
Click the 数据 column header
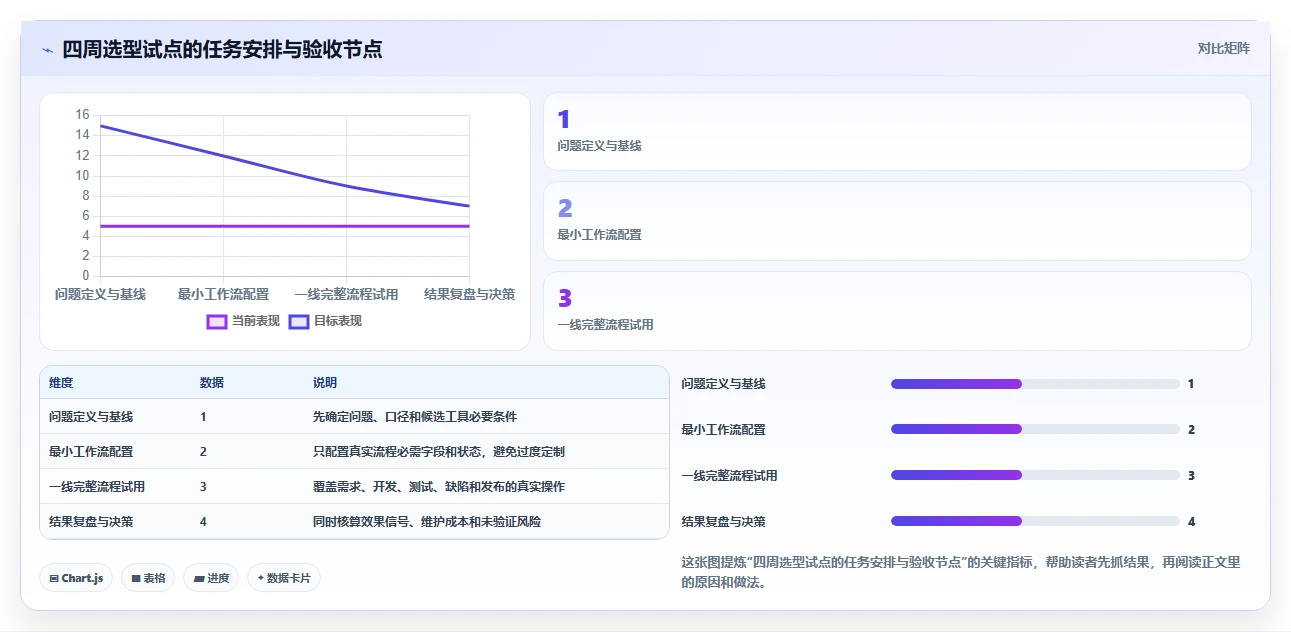212,383
